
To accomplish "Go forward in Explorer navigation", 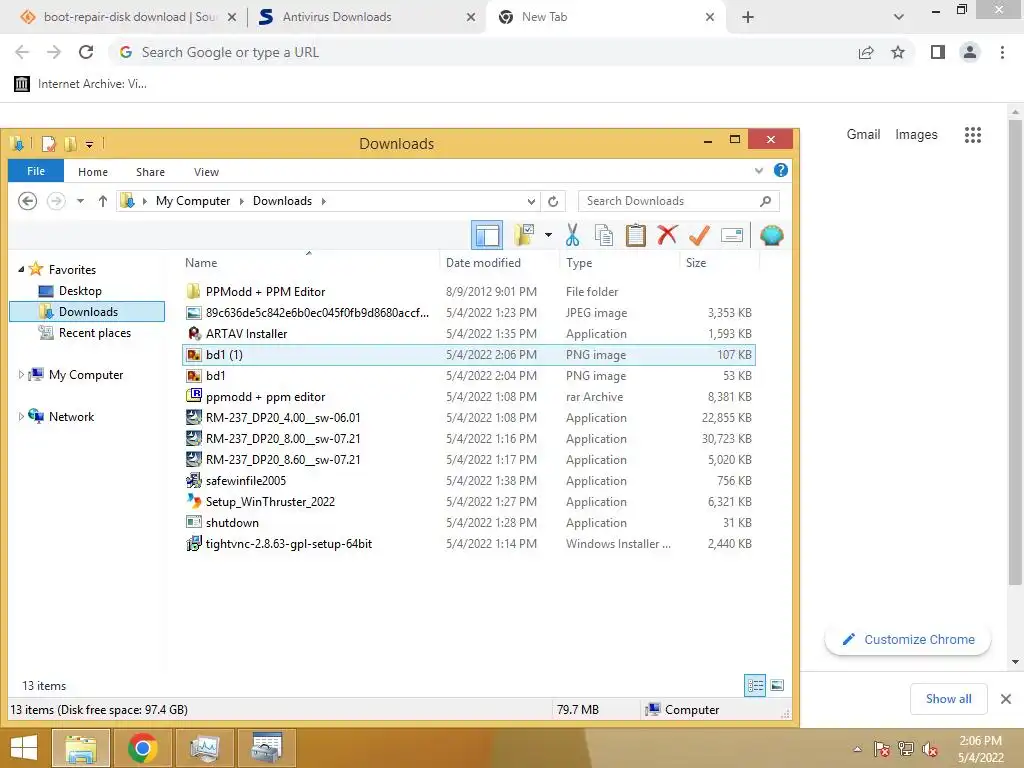I will (56, 201).
